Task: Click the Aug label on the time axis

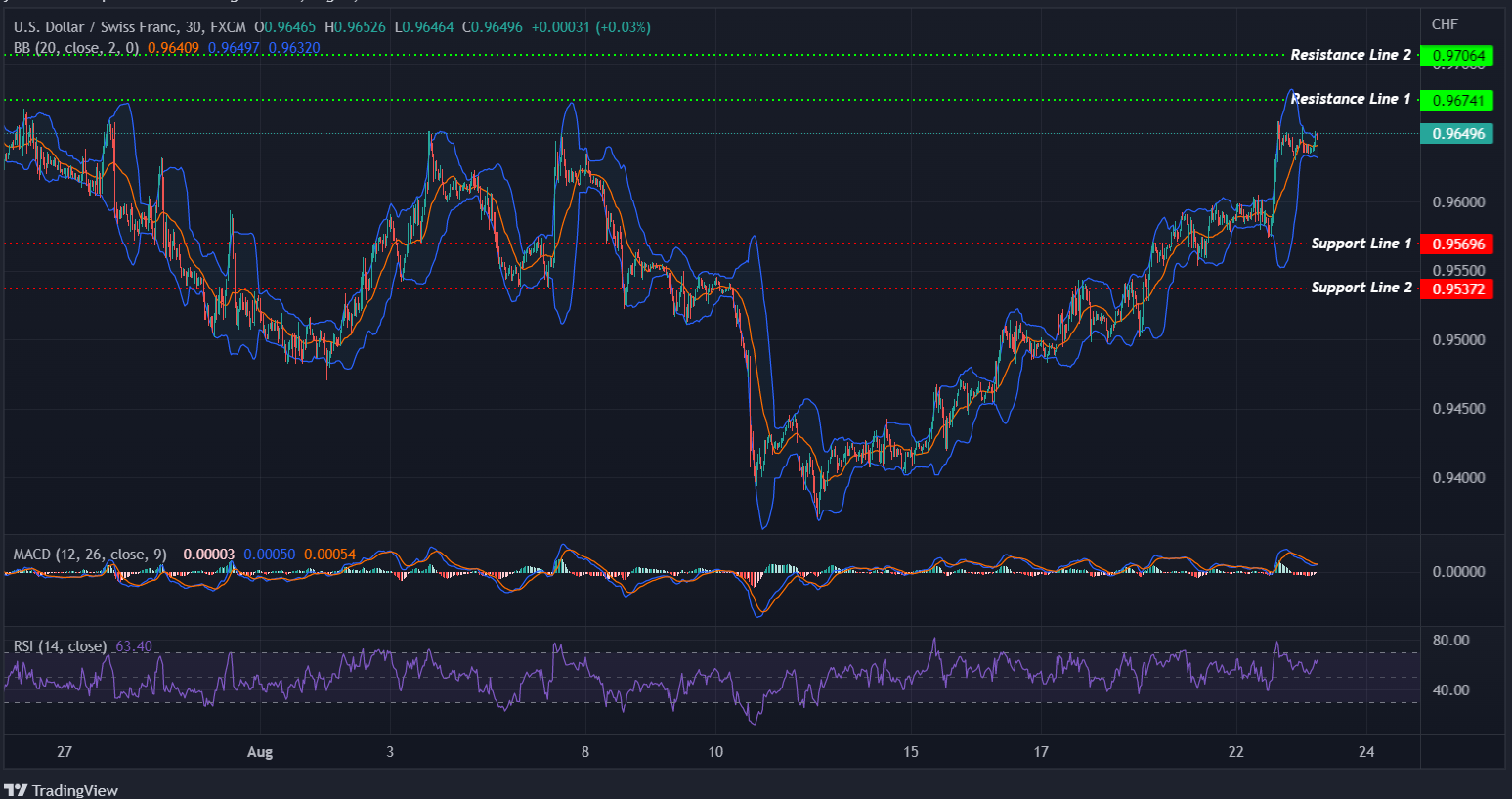Action: click(259, 752)
